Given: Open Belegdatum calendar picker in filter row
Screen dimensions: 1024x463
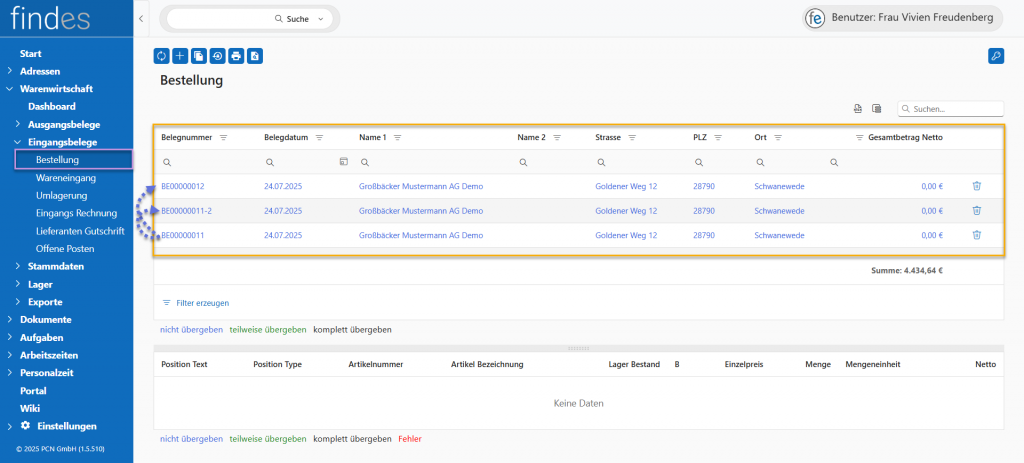Looking at the screenshot, I should [x=343, y=161].
